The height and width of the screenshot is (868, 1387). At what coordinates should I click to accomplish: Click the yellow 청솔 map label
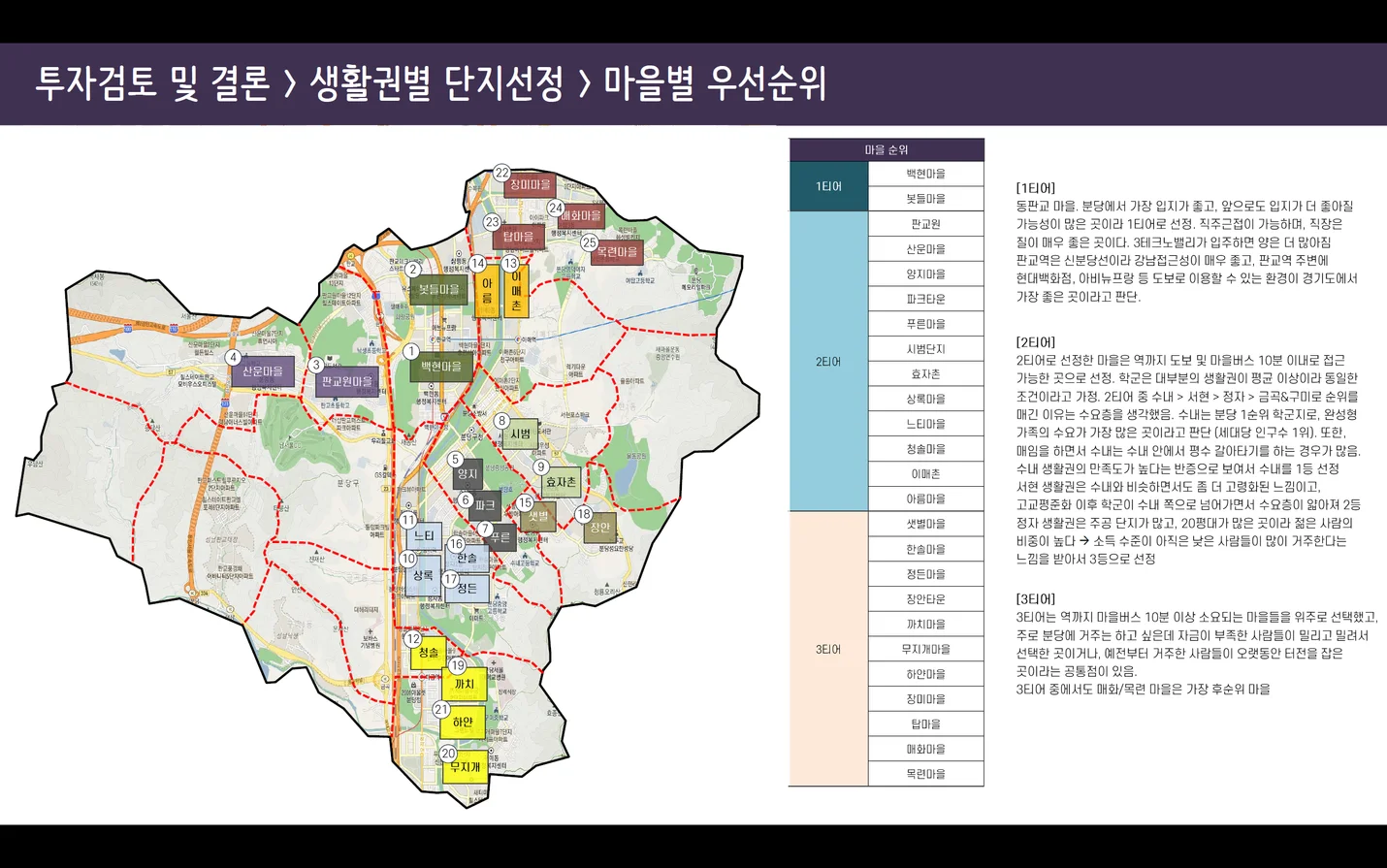[428, 653]
